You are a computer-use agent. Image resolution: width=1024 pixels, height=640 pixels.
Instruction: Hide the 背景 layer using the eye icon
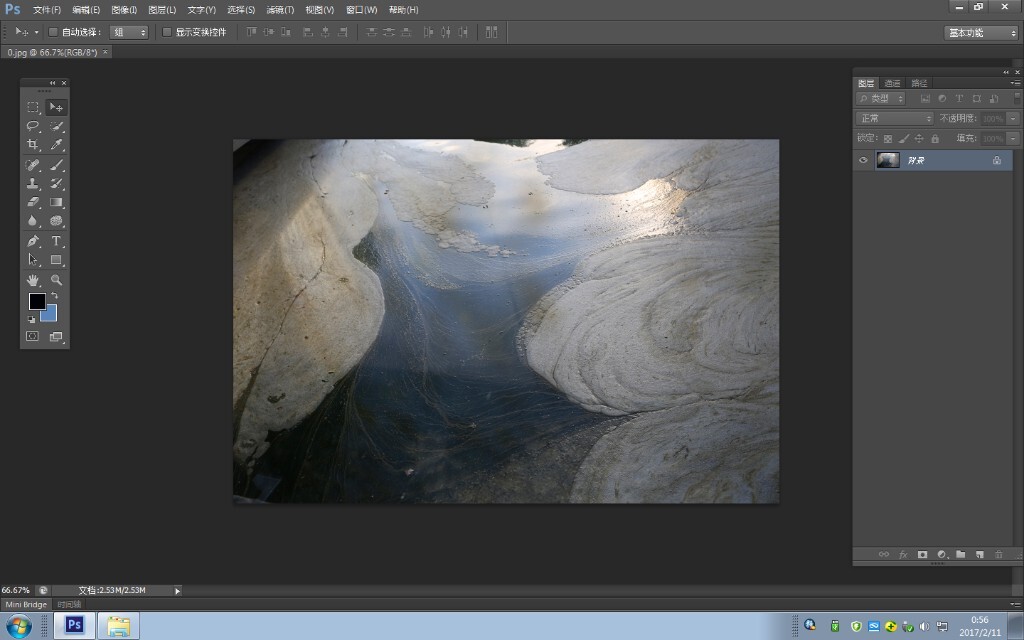[863, 160]
